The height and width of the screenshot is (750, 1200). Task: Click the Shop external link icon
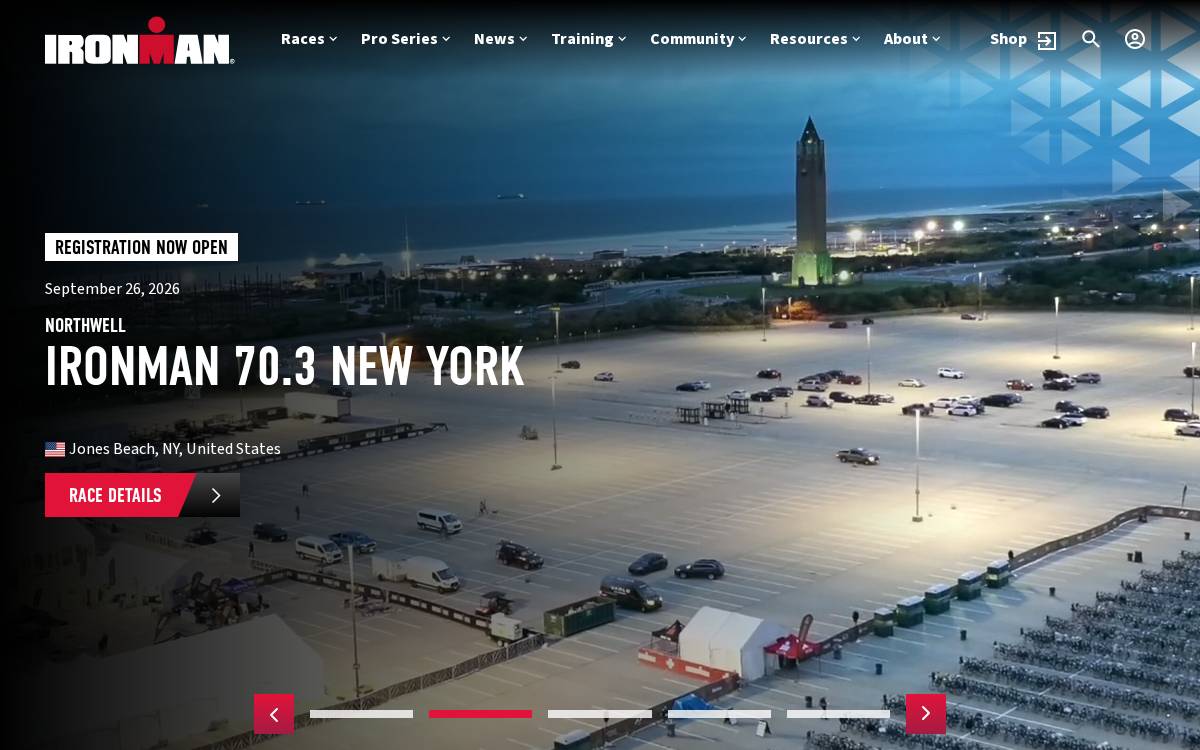(x=1046, y=40)
